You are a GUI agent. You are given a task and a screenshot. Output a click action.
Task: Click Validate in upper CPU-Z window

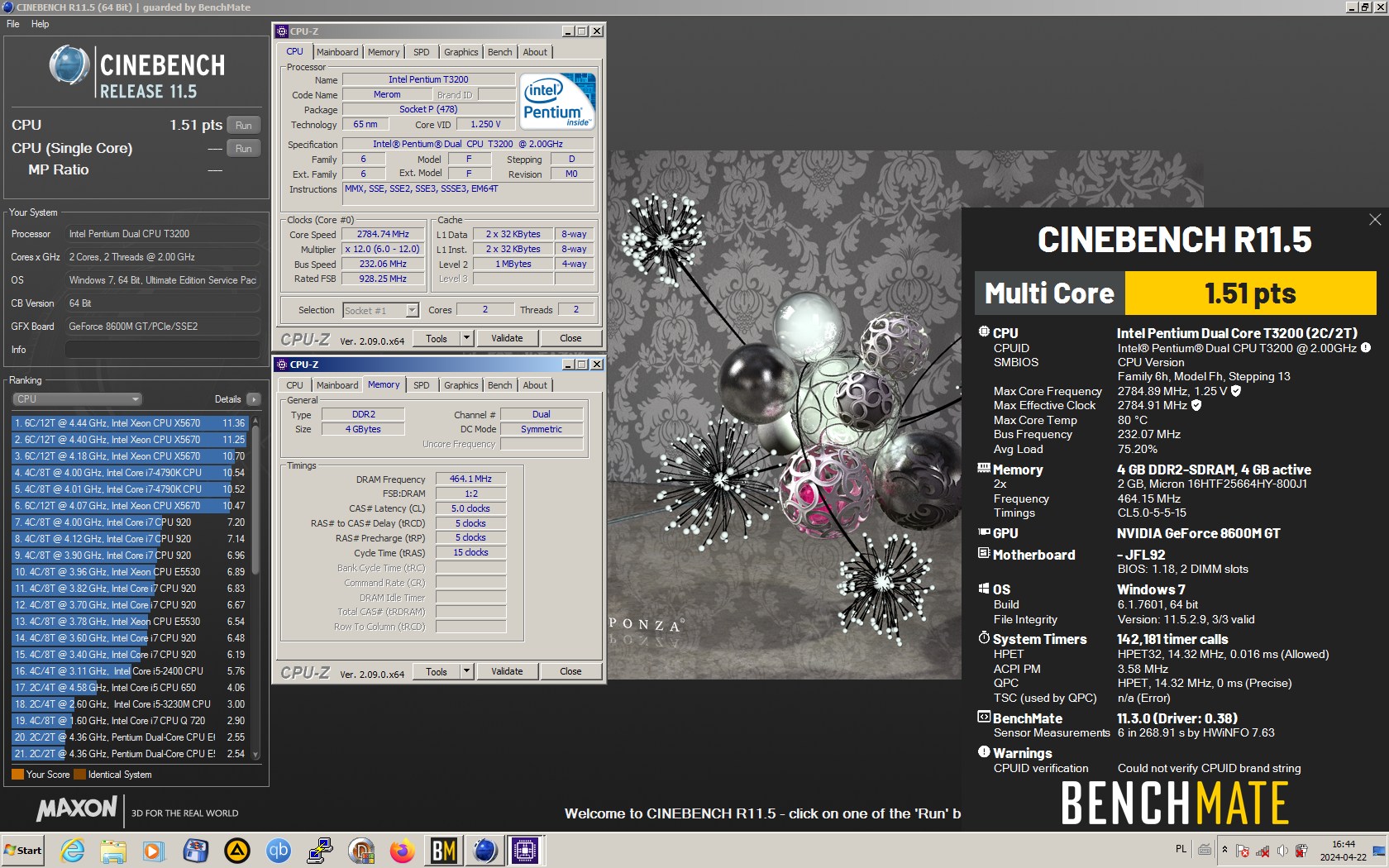point(507,338)
